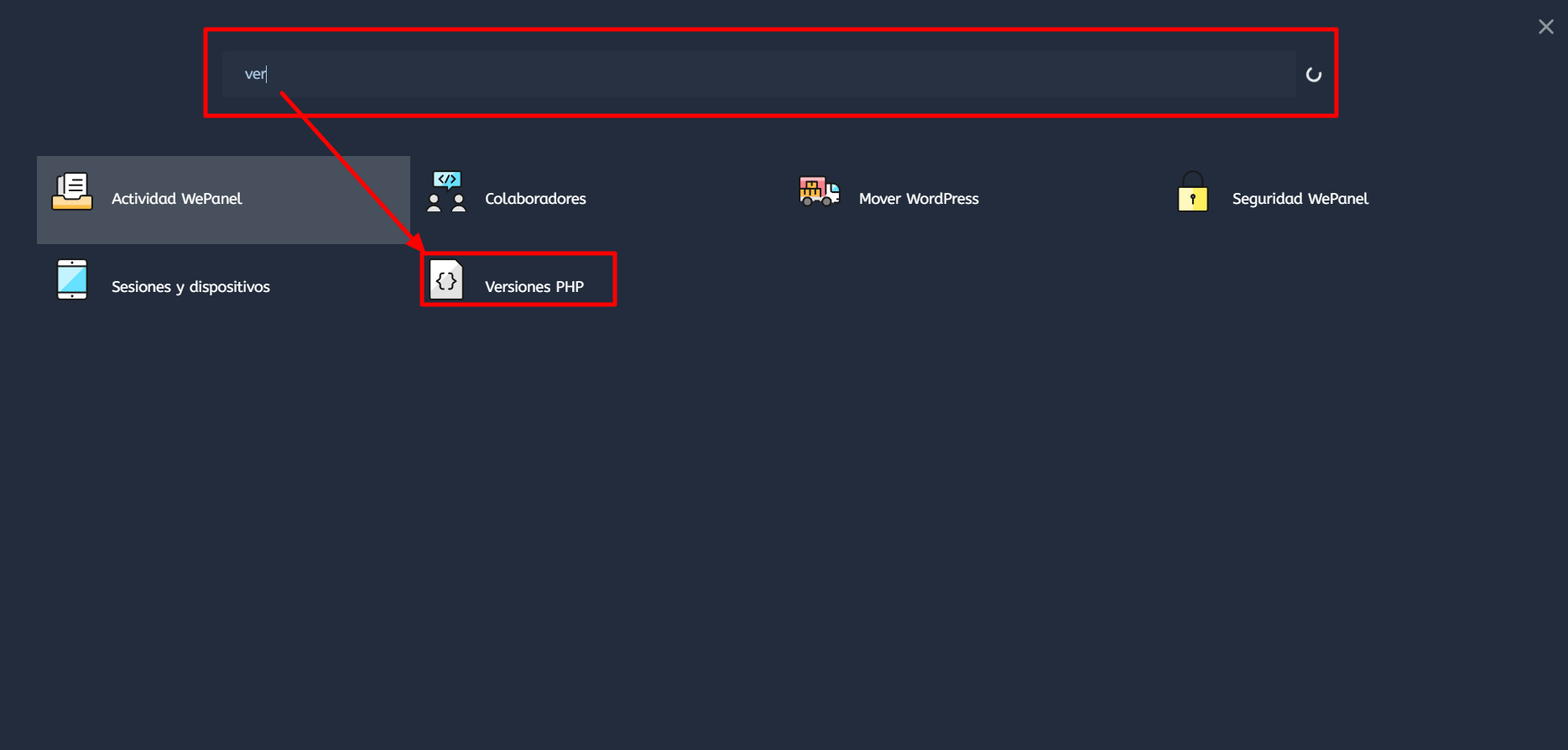This screenshot has height=750, width=1568.
Task: Choose "Versiones PHP" label
Action: 534,287
